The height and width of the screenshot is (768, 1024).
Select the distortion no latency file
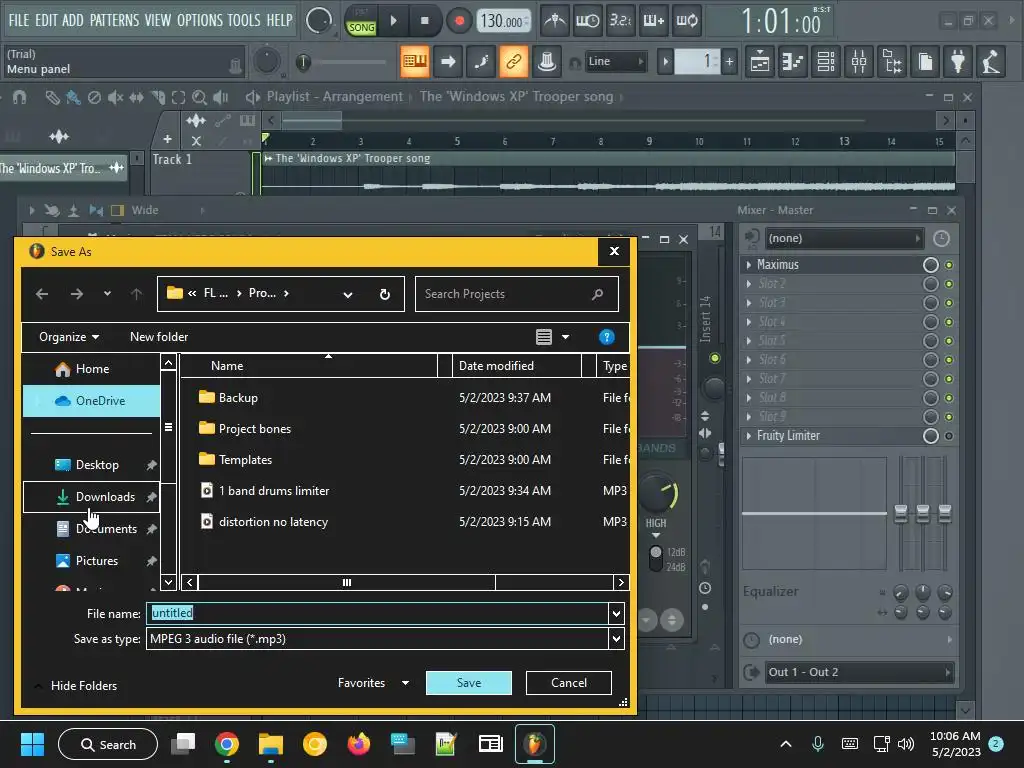[x=273, y=522]
